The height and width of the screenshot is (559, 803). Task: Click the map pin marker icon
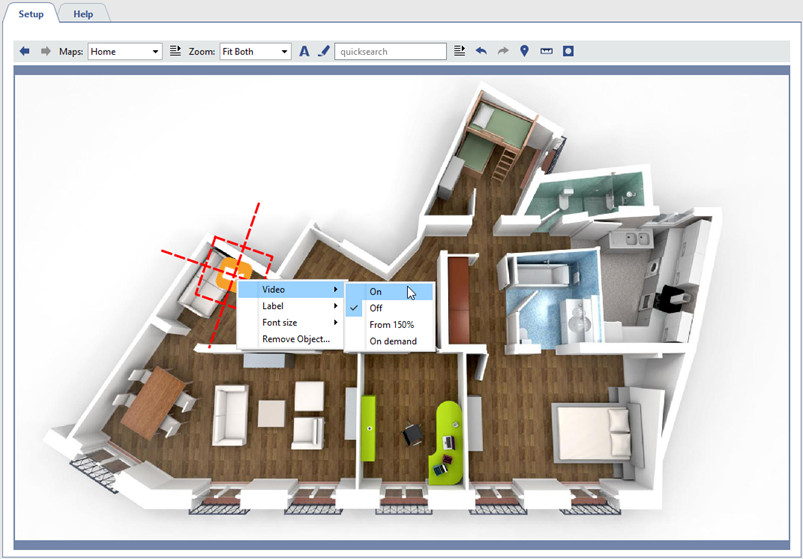[x=524, y=51]
